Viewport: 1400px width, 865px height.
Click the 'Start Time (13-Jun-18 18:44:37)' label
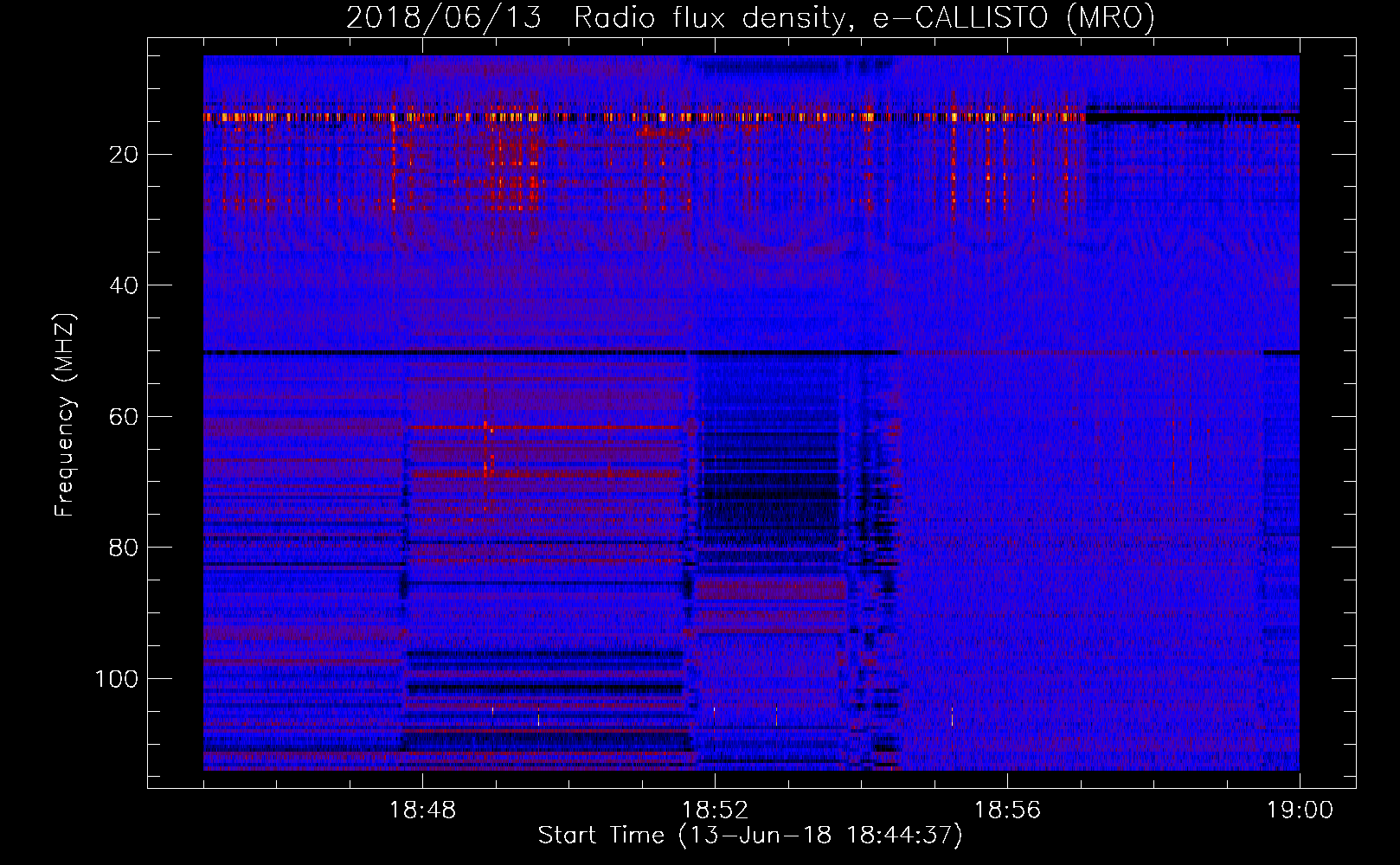tap(750, 836)
